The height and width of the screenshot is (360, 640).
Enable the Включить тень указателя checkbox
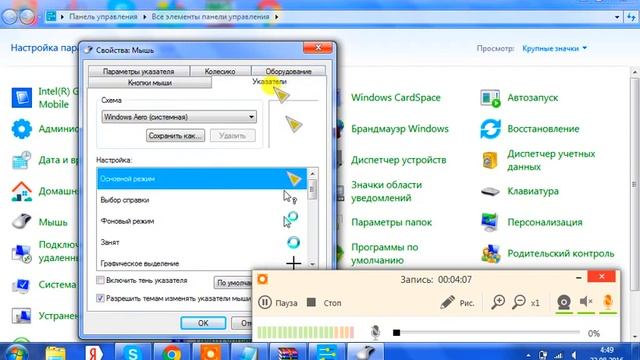pos(100,280)
